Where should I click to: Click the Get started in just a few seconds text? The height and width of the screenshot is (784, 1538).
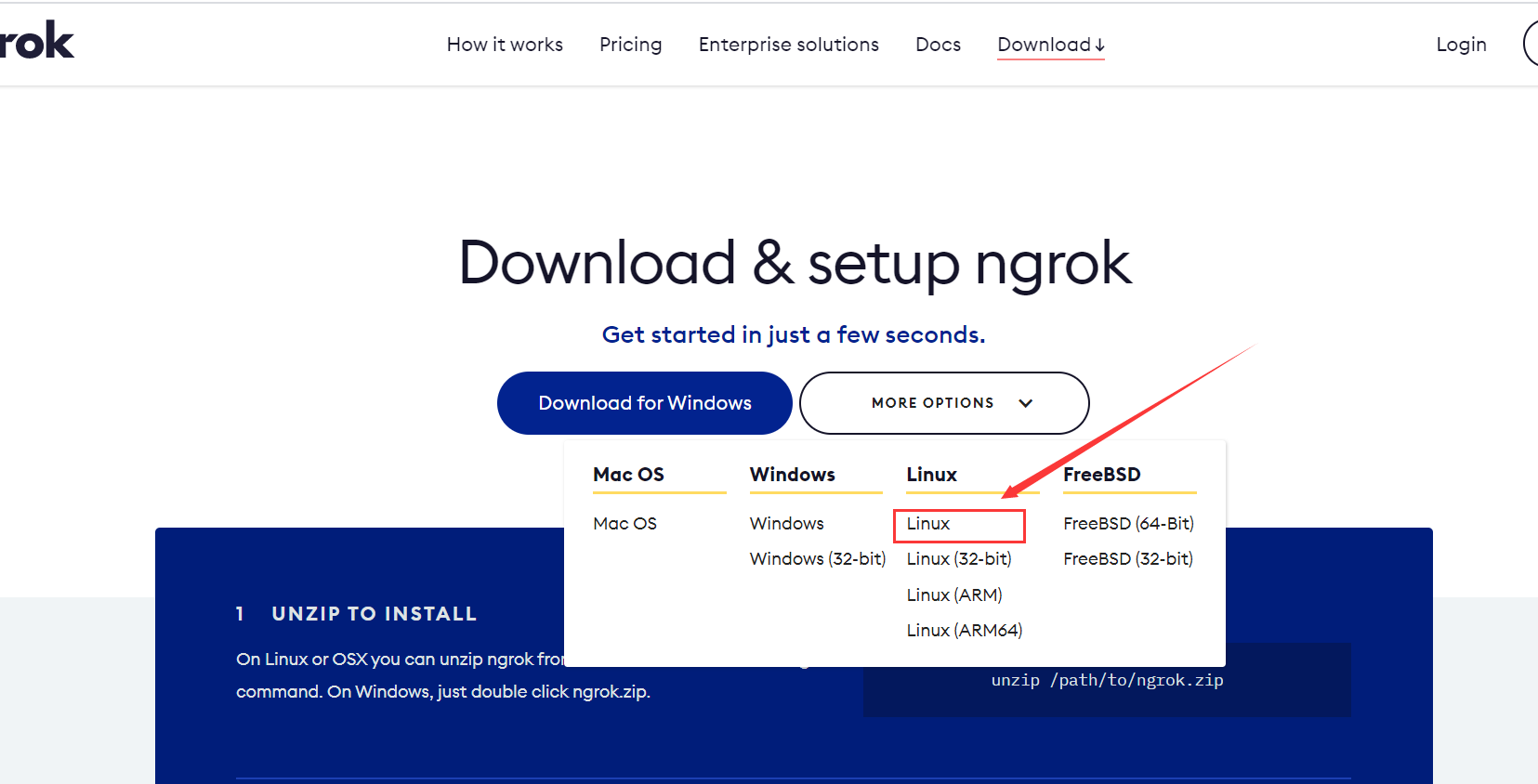(794, 334)
